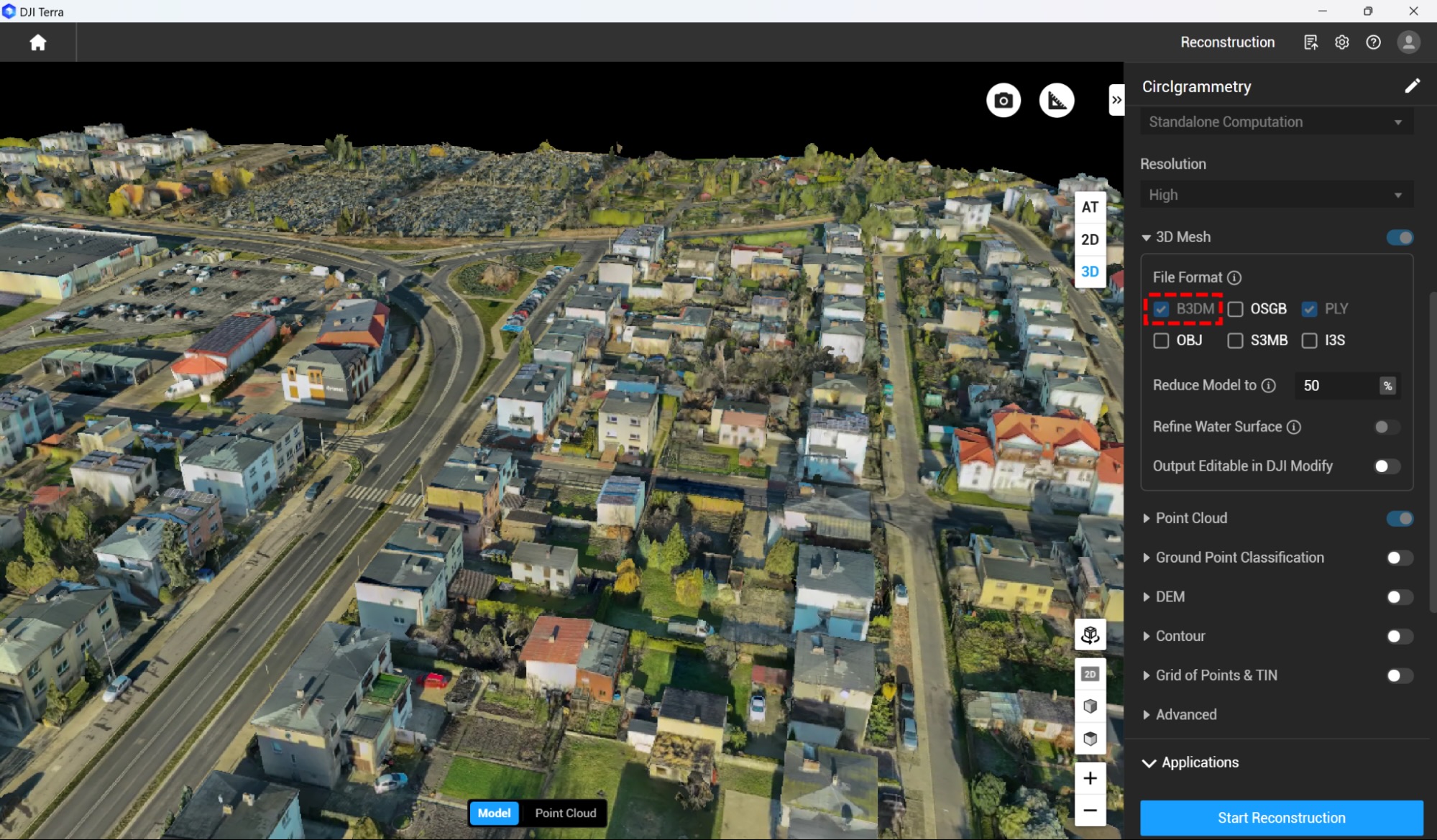This screenshot has width=1437, height=840.
Task: Expand the DEM section
Action: (1146, 597)
